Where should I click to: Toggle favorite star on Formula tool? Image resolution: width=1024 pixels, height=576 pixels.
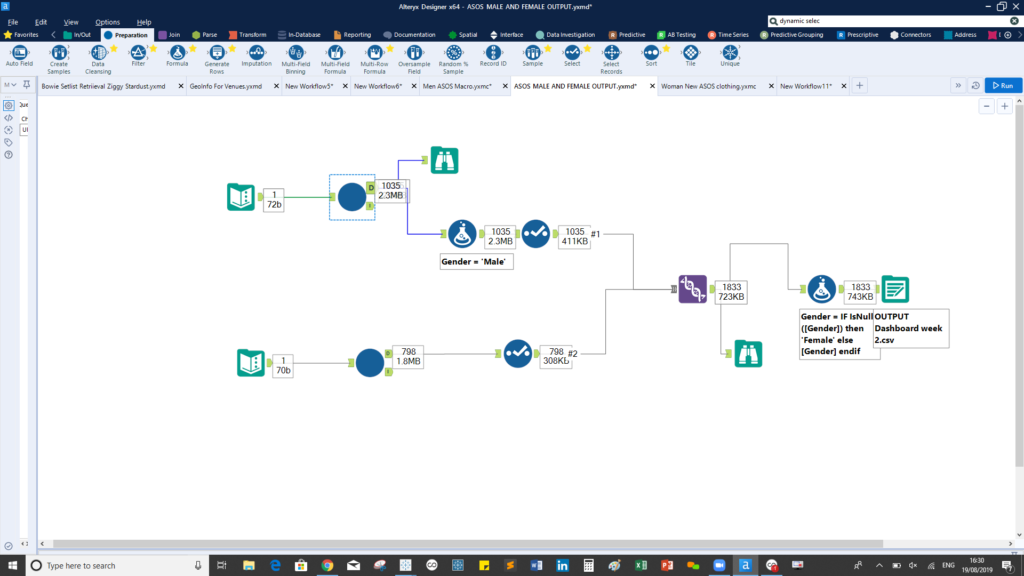pyautogui.click(x=192, y=46)
